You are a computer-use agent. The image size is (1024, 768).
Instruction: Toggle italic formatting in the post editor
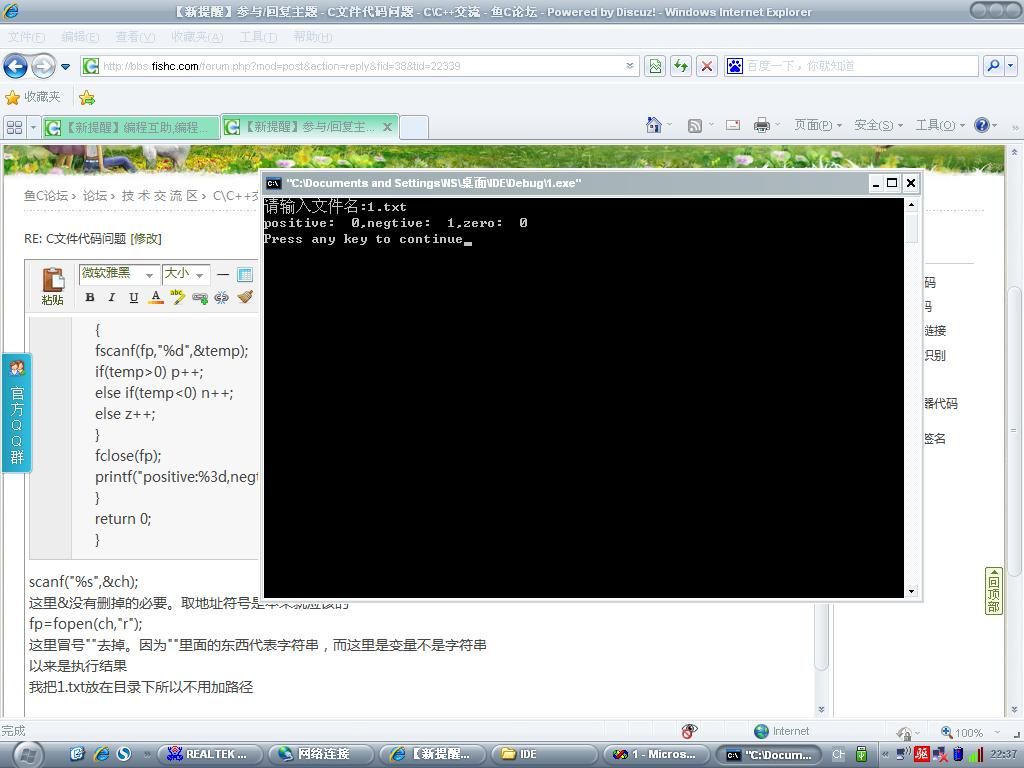(x=111, y=297)
